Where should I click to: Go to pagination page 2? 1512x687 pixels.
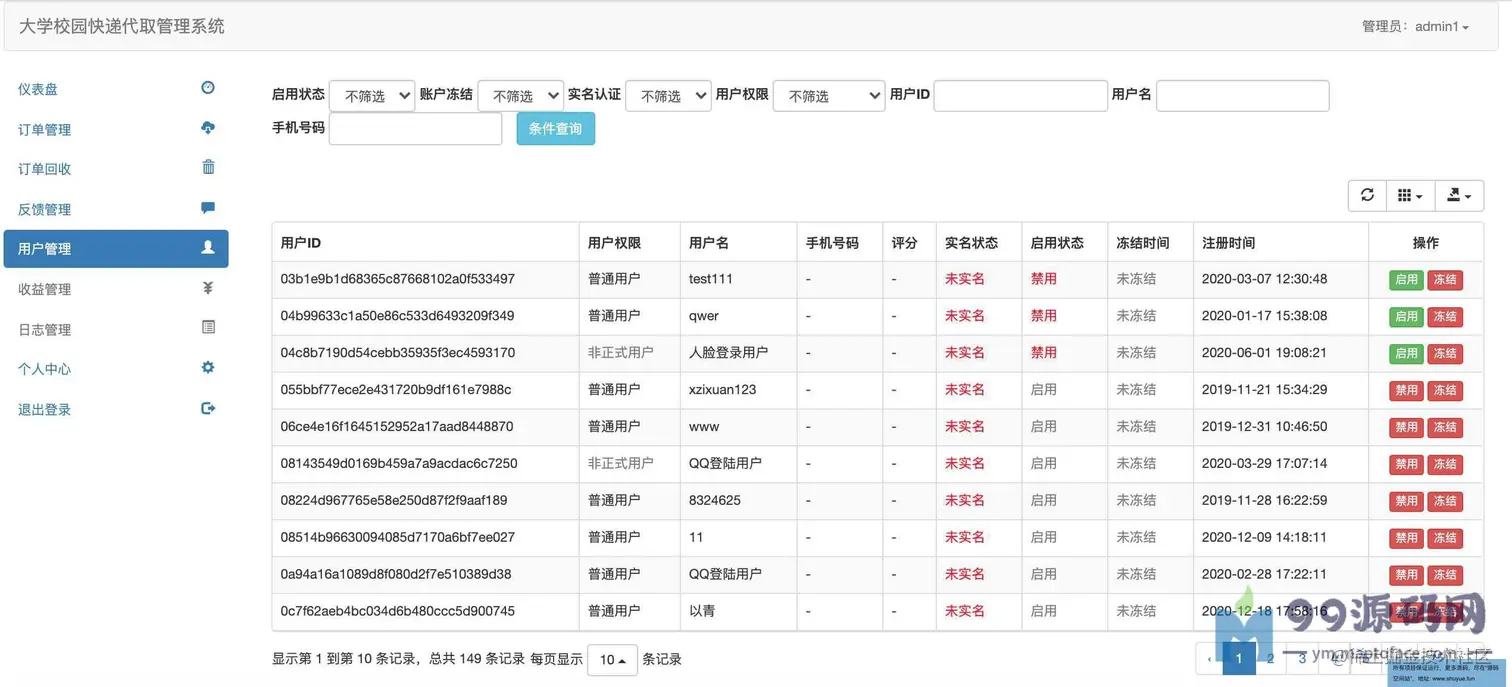pyautogui.click(x=1271, y=658)
